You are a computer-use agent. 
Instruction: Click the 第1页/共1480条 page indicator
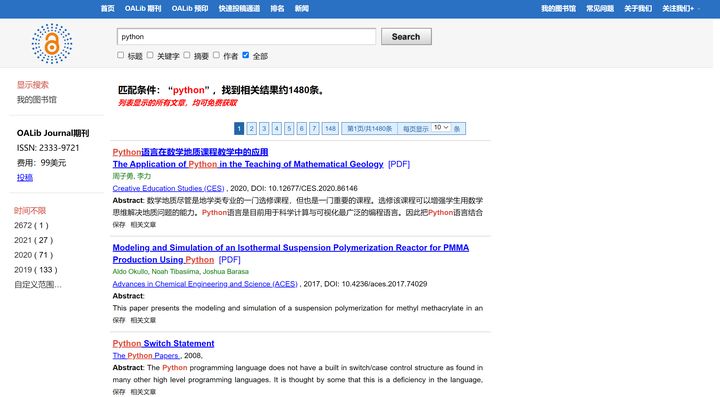coord(369,129)
